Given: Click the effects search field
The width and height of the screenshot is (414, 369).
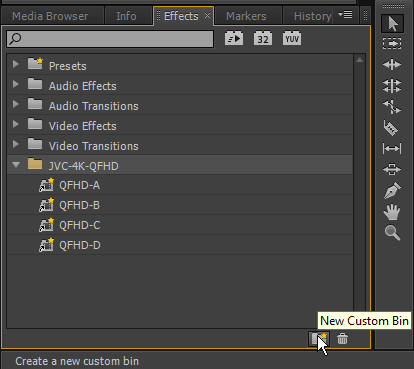Looking at the screenshot, I should [110, 39].
